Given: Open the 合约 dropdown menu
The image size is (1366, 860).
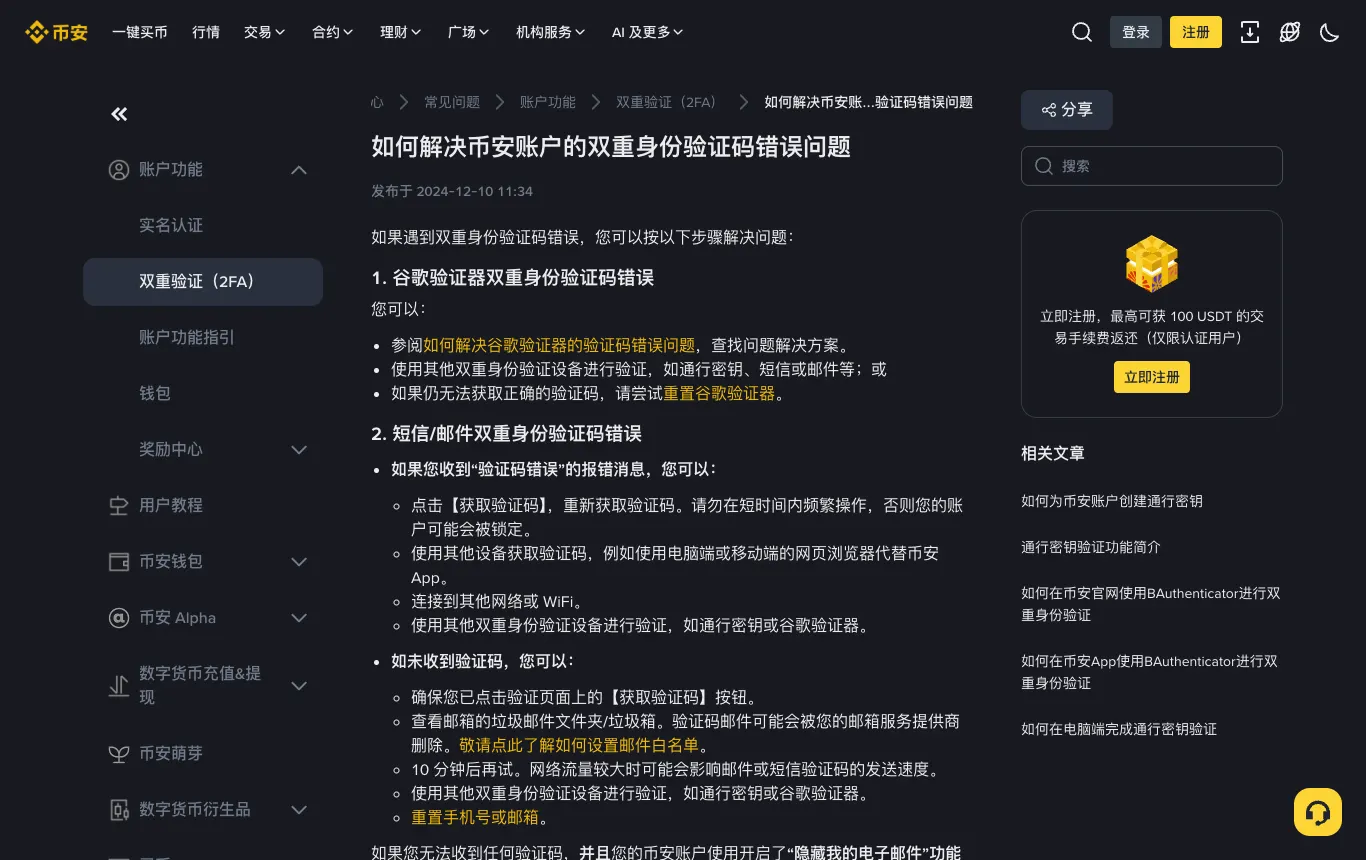Looking at the screenshot, I should [x=333, y=32].
